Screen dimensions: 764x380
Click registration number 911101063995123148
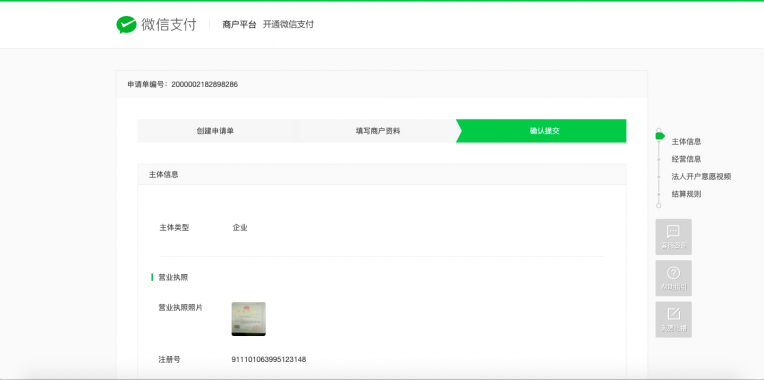[x=268, y=360]
